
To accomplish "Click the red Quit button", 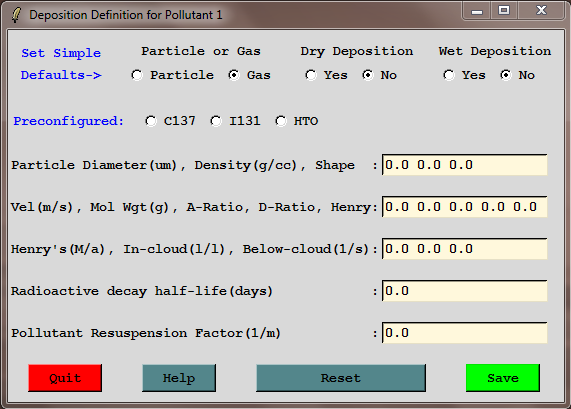I will click(x=65, y=378).
